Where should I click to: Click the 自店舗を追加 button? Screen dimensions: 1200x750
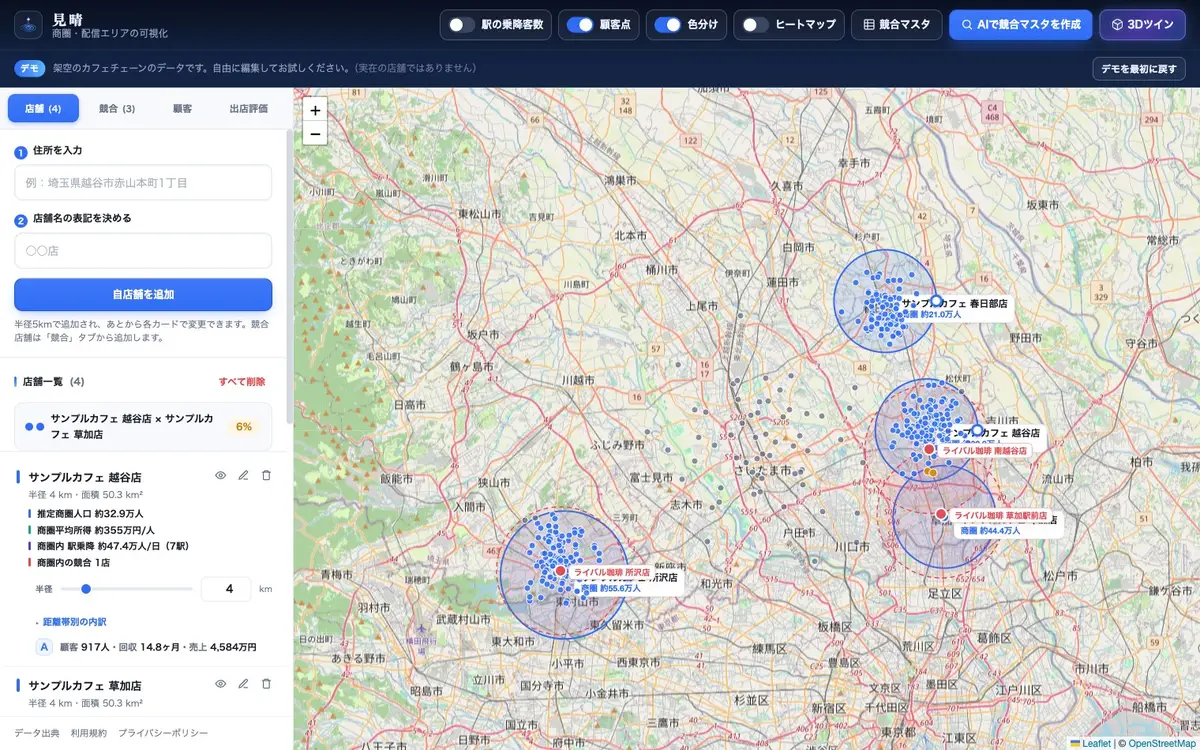click(x=143, y=295)
